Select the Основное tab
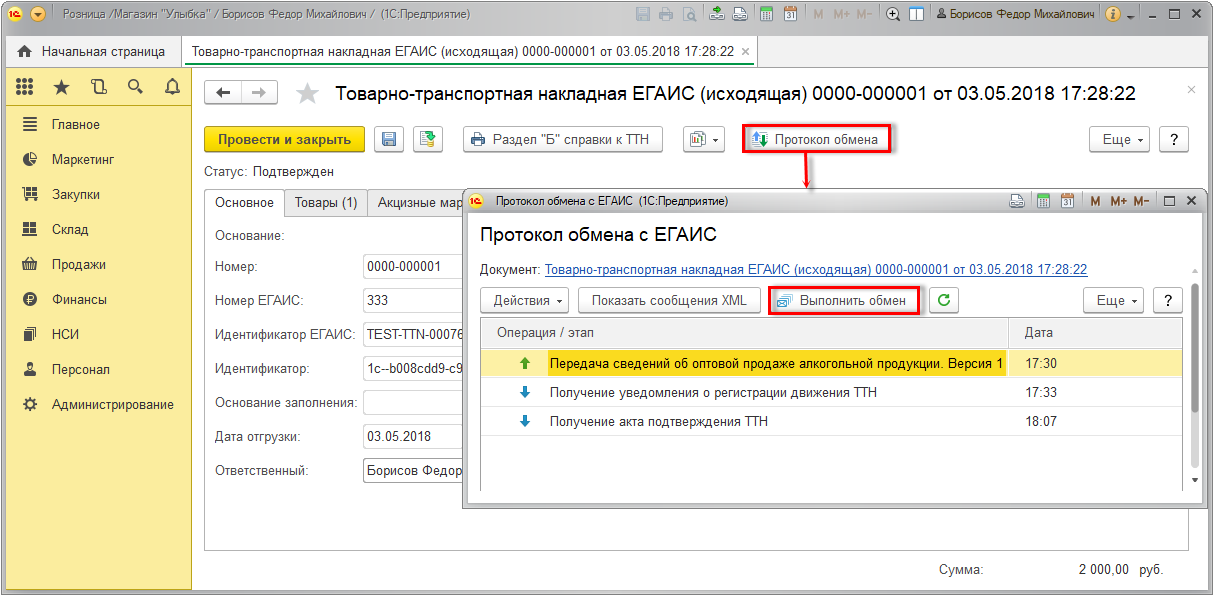 (x=244, y=202)
